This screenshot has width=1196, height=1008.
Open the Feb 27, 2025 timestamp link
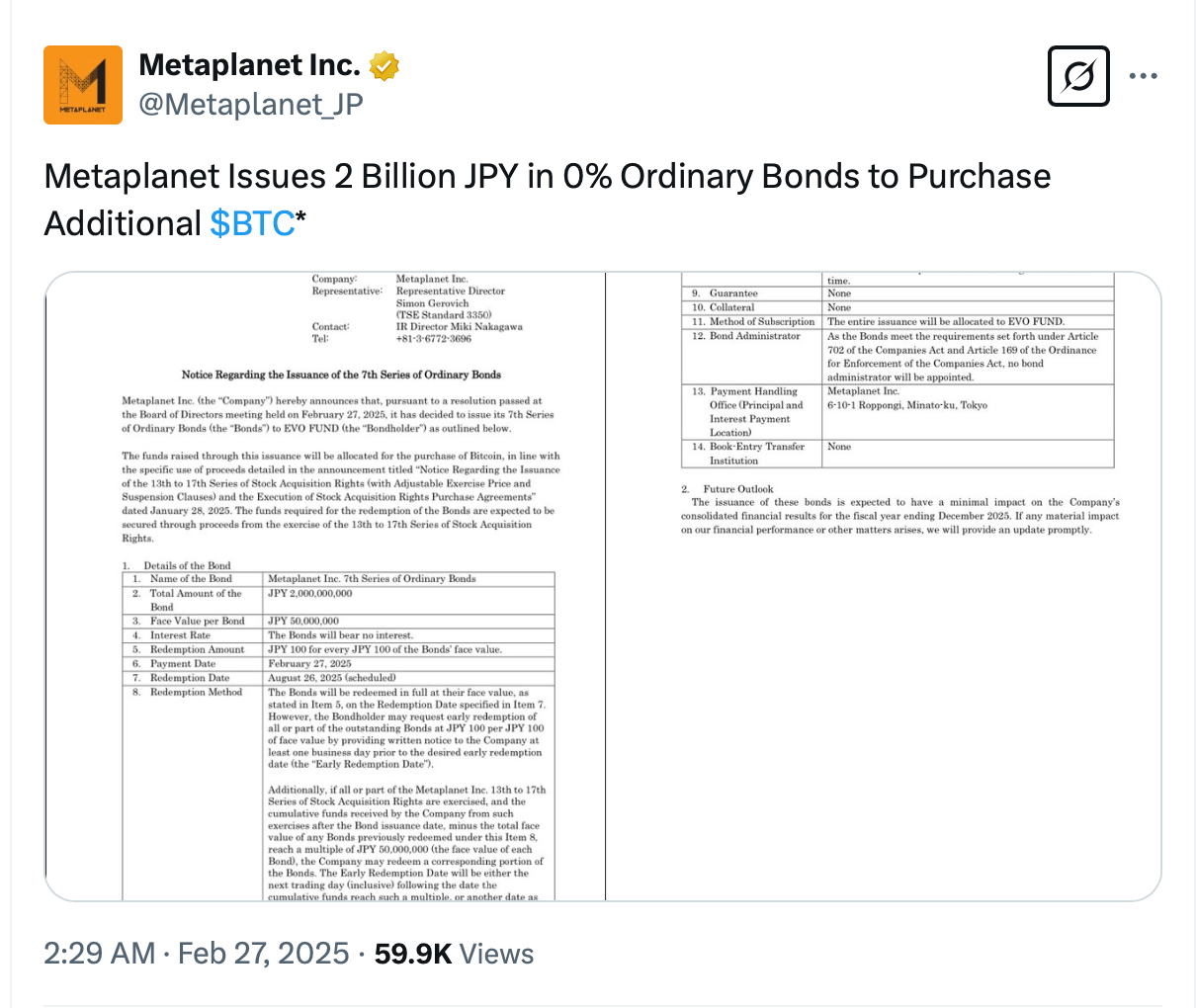263,953
